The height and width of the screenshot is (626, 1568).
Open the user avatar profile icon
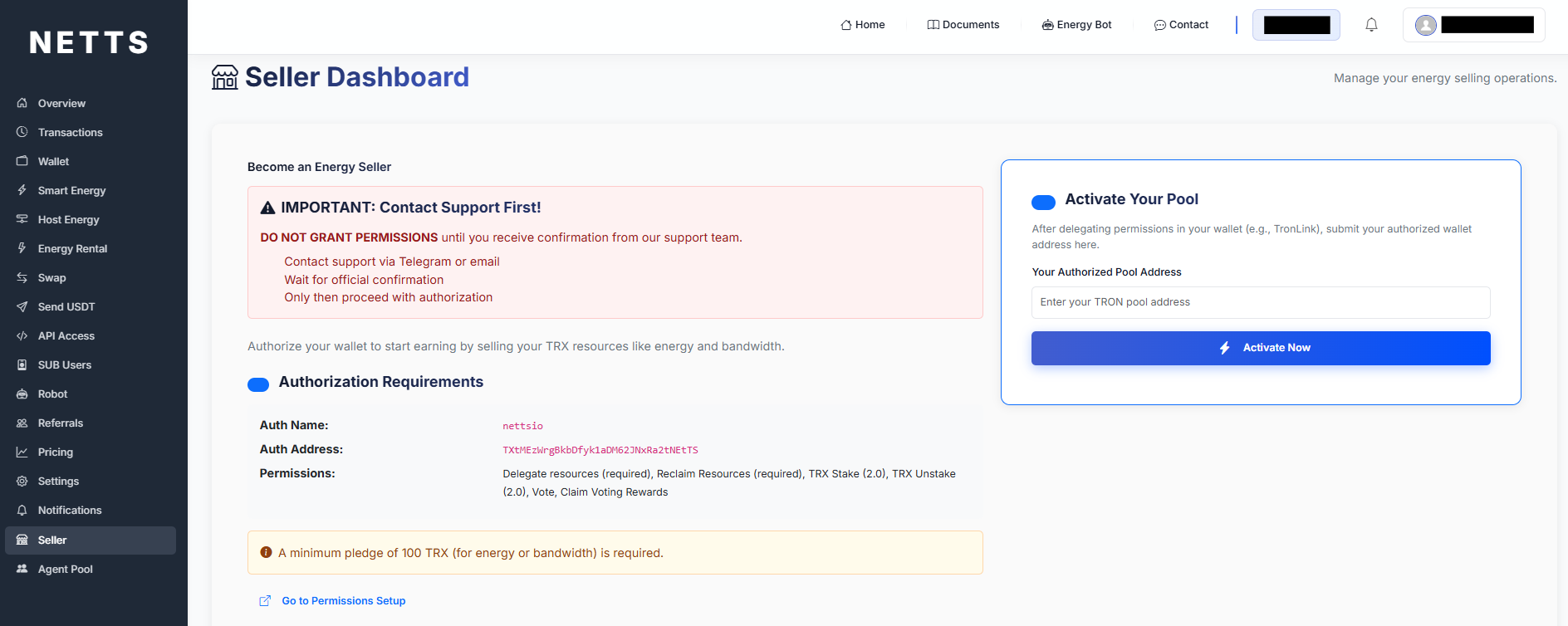pos(1426,25)
